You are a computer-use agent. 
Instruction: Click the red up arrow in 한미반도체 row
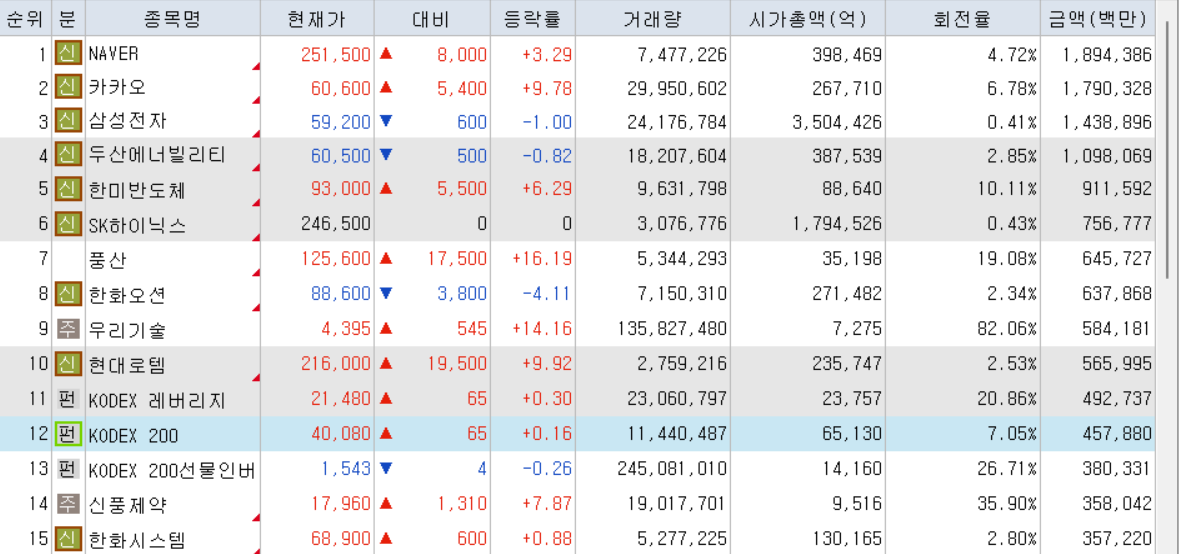(x=386, y=189)
